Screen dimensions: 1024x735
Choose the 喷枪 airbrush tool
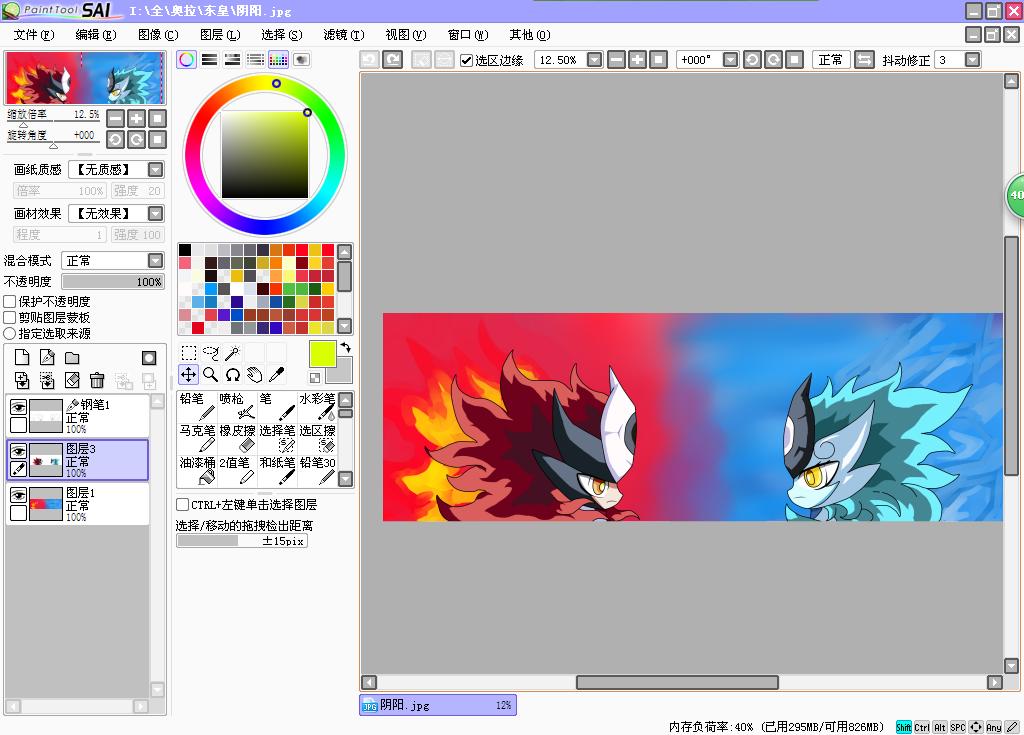point(237,406)
